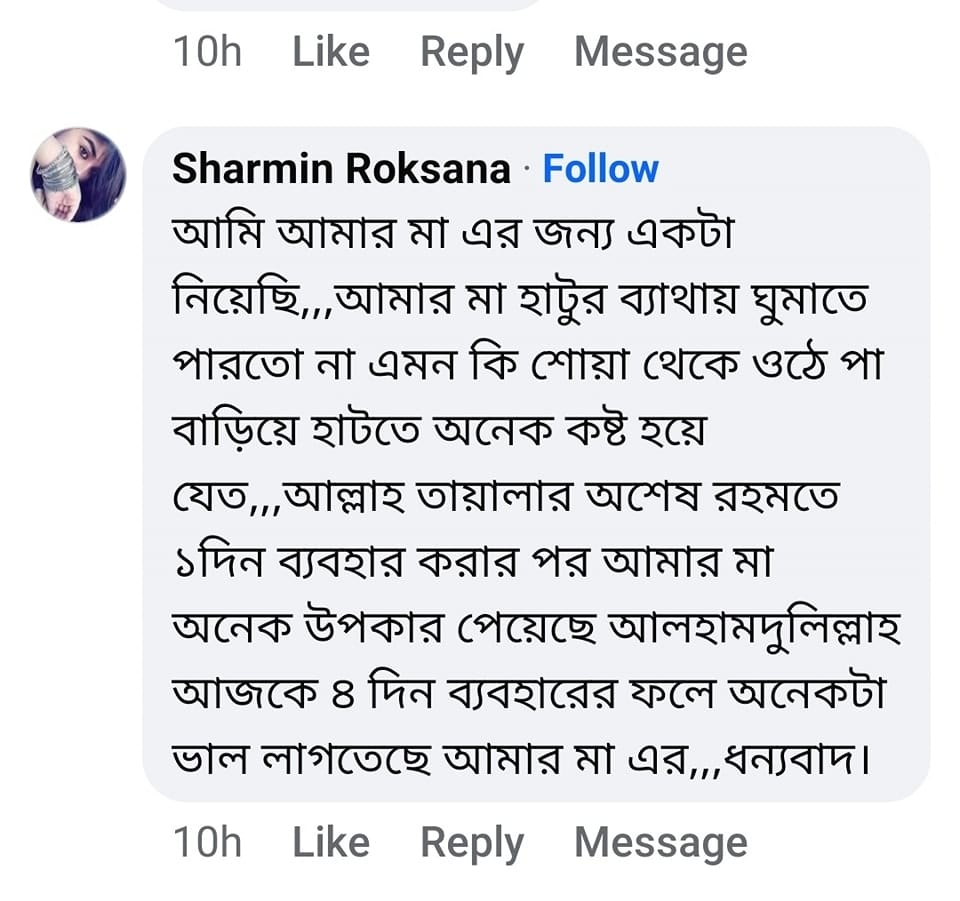Reply to the comment above Sharmin Roksana's

(471, 52)
